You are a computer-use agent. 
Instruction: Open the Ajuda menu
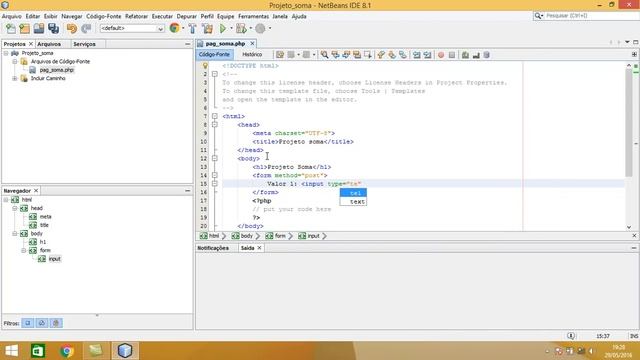[299, 16]
